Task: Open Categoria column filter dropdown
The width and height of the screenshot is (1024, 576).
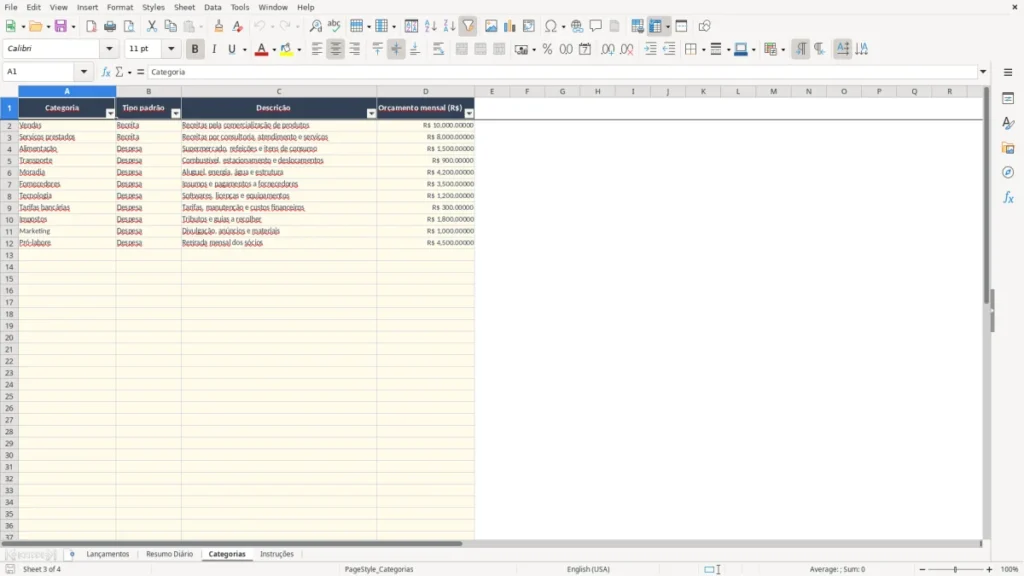Action: pyautogui.click(x=110, y=113)
